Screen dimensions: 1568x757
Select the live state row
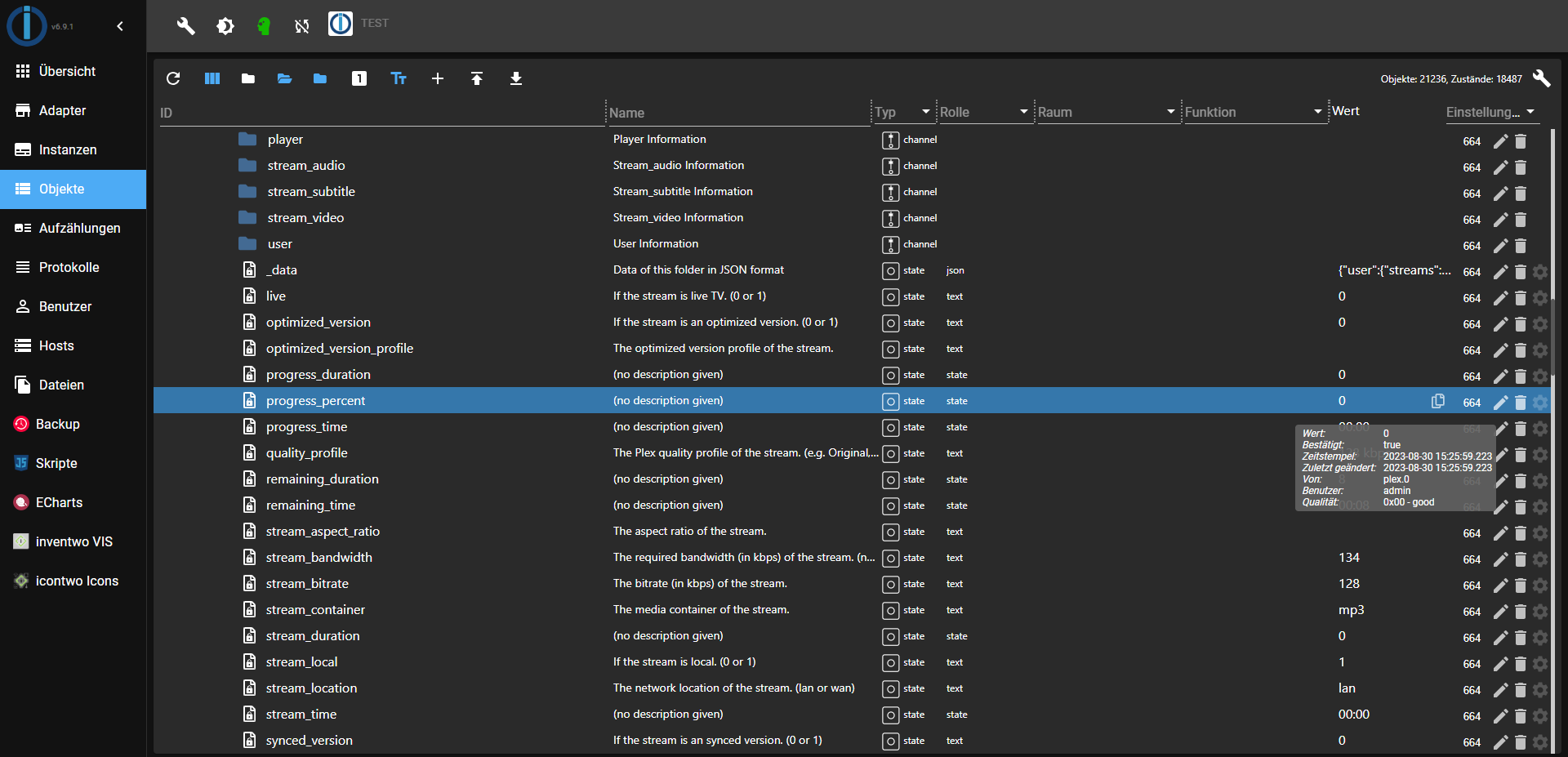pyautogui.click(x=852, y=296)
